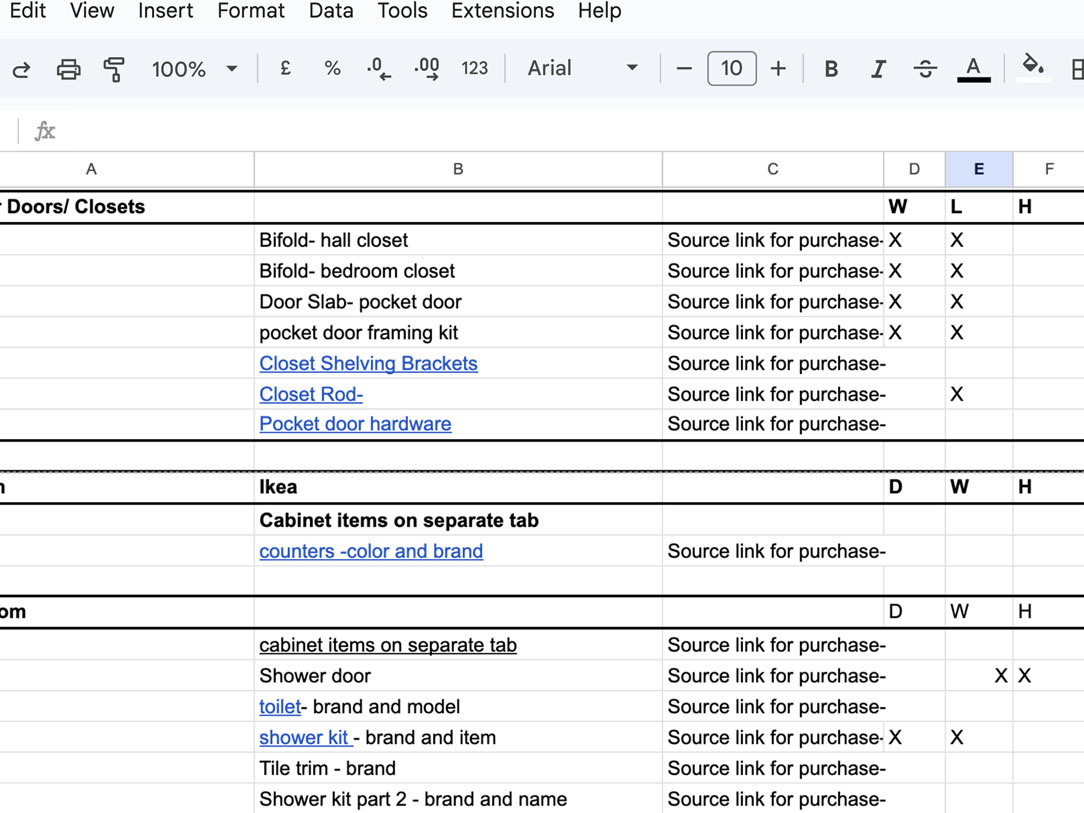Select the W header in Doors/ Closets row

tap(914, 207)
